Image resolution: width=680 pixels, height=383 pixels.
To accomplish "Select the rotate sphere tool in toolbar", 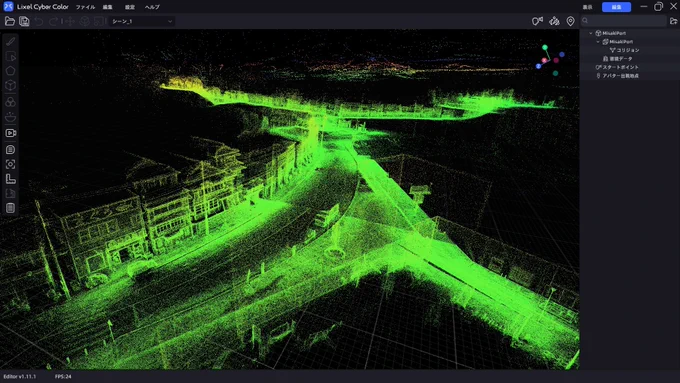I will click(85, 21).
